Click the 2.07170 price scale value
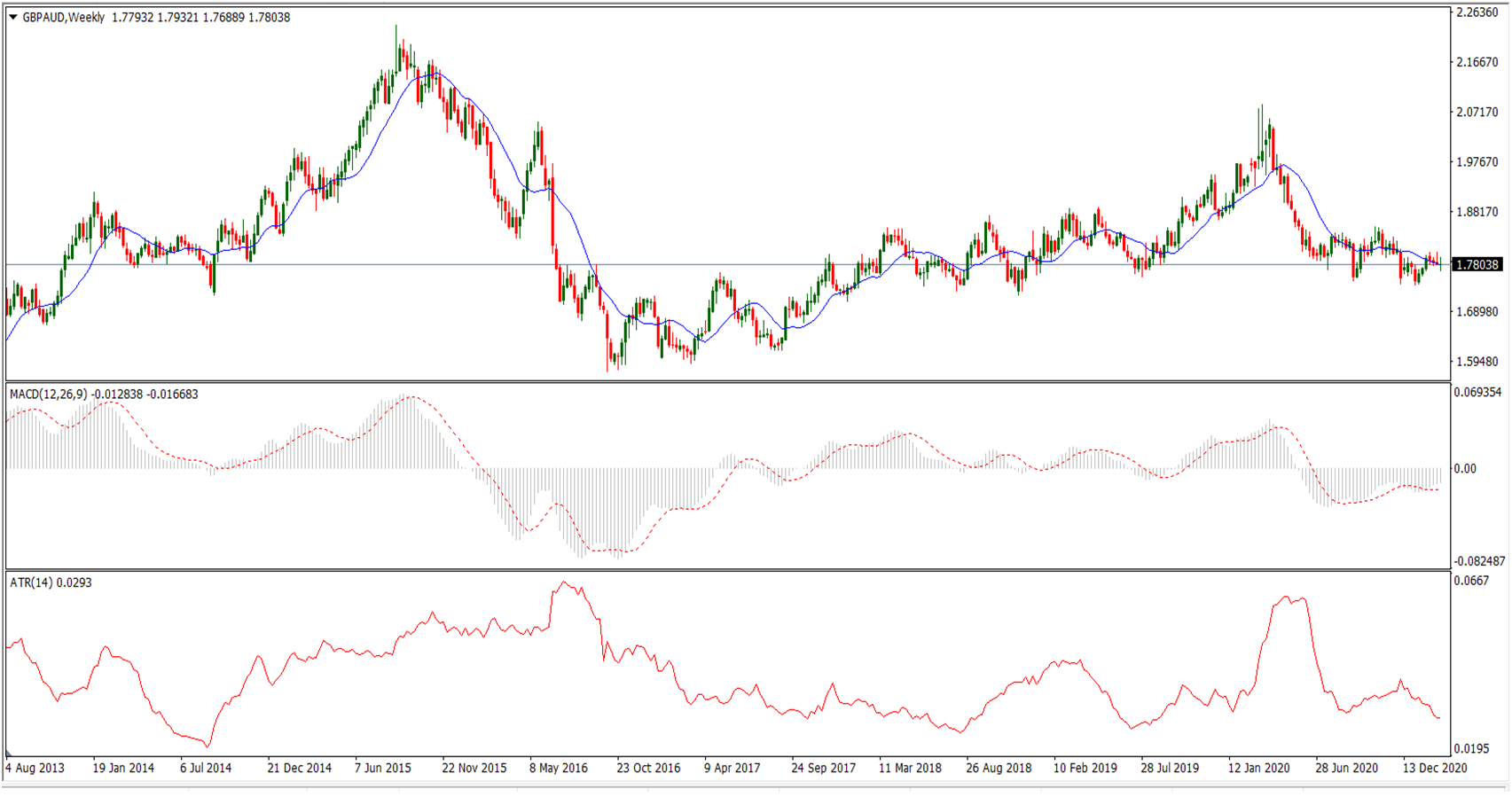Image resolution: width=1512 pixels, height=797 pixels. (x=1477, y=112)
